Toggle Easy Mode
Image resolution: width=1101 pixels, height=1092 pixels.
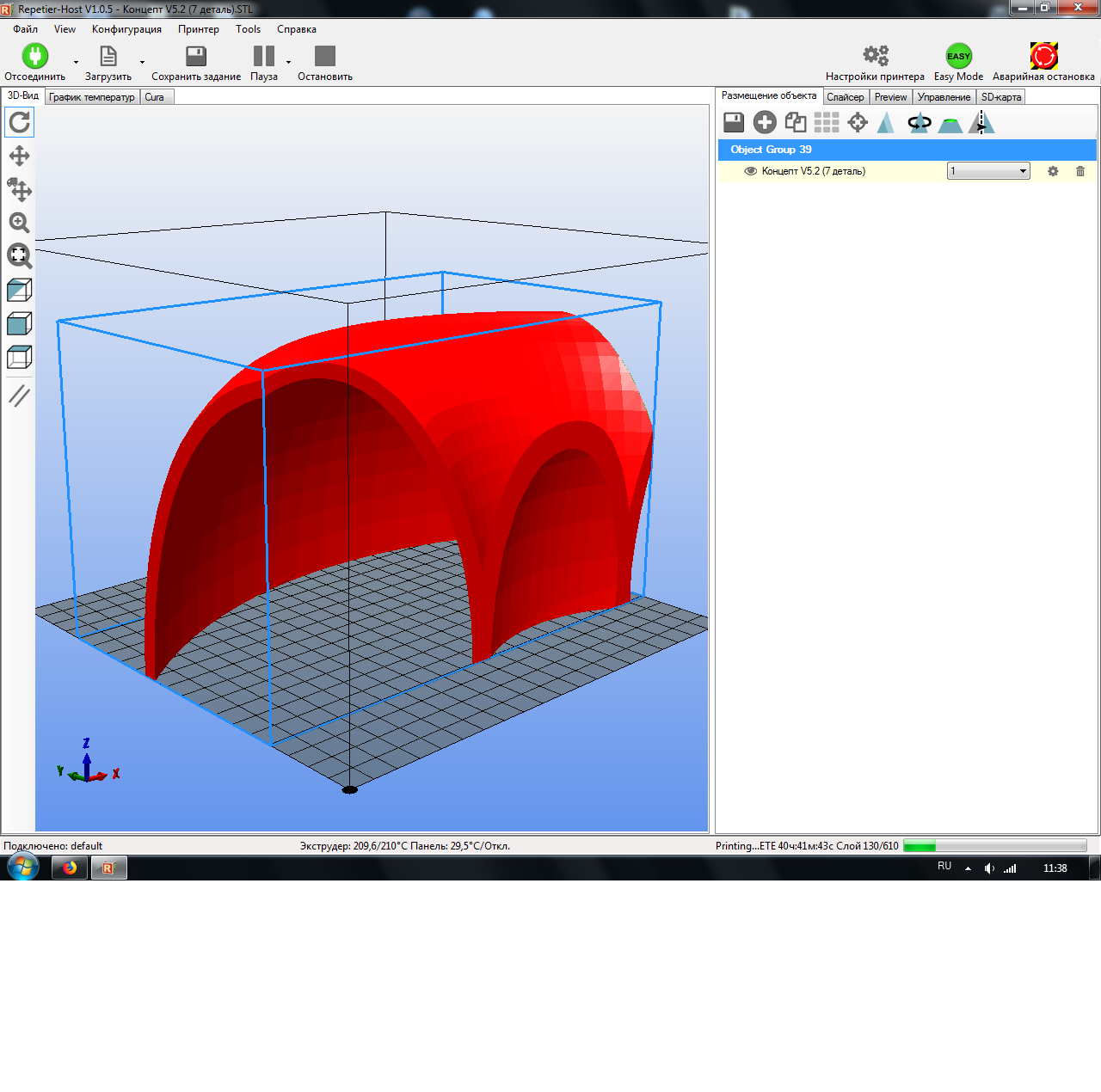957,57
